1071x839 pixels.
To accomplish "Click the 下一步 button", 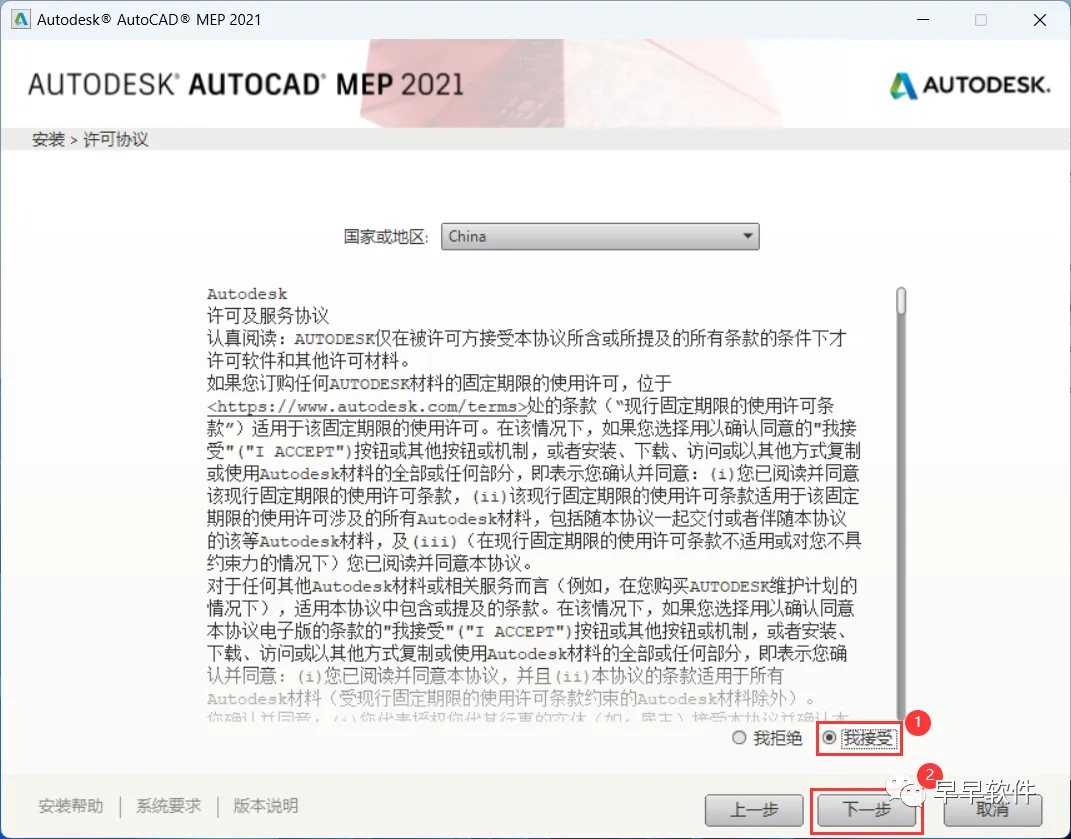I will tap(867, 810).
